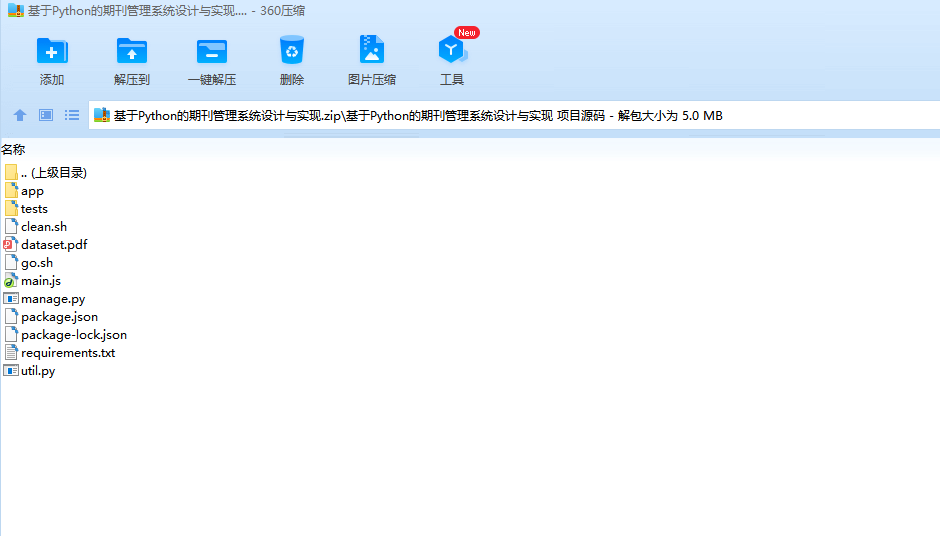Viewport: 940px width, 536px height.
Task: Select the 'tests' folder name
Action: pos(34,209)
